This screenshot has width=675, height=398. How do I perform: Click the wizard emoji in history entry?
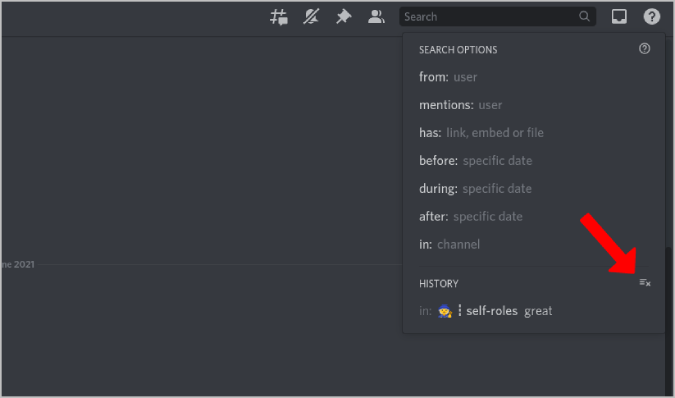[445, 311]
